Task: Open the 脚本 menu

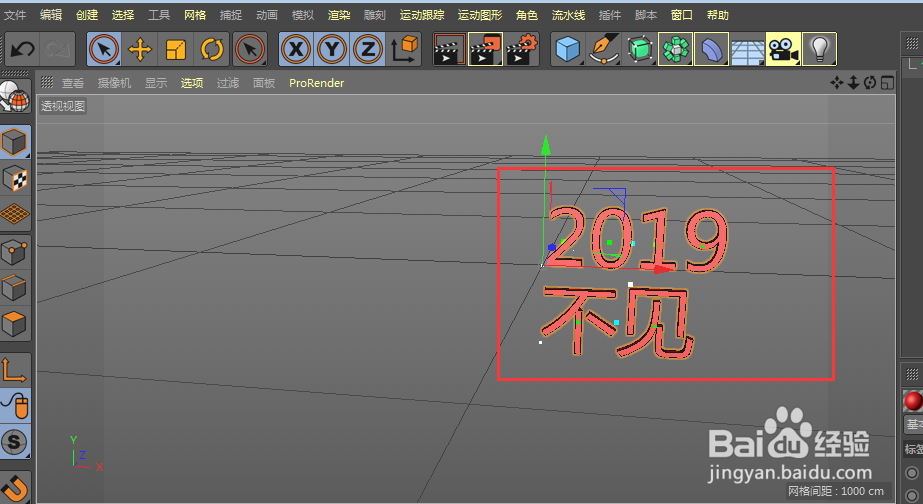Action: point(646,15)
